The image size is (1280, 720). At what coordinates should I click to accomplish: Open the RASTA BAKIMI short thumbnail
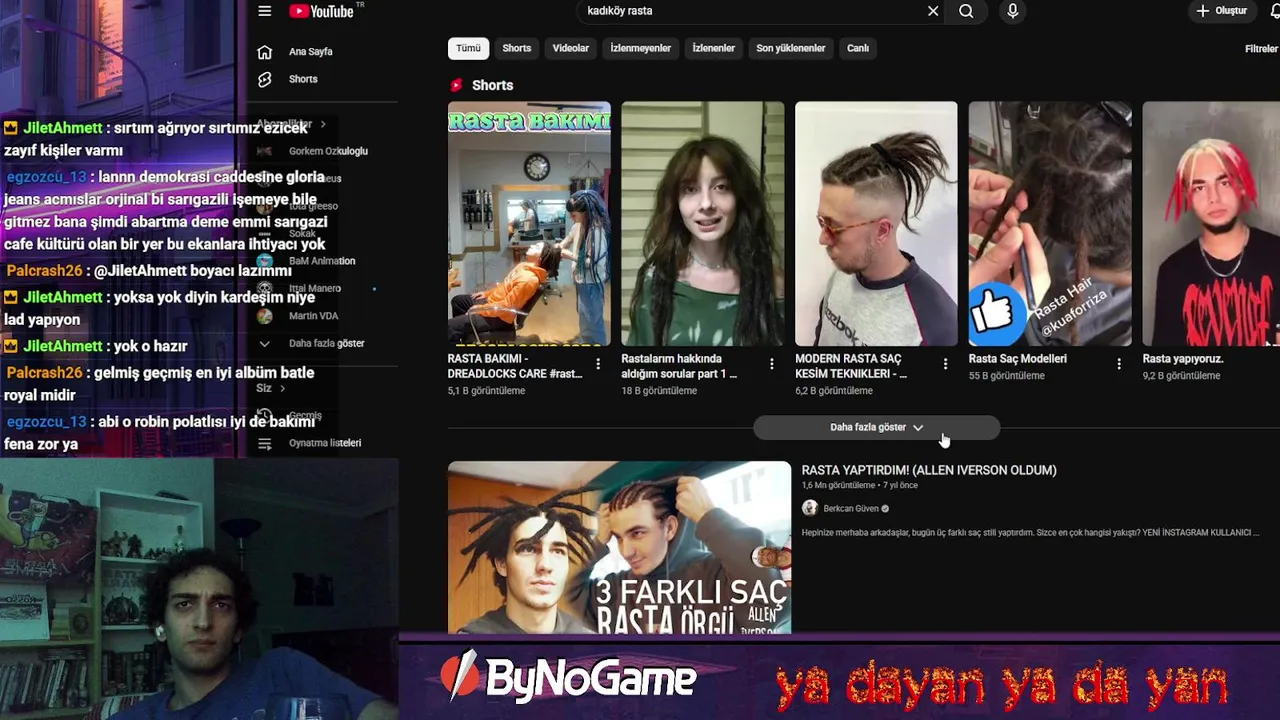(529, 223)
